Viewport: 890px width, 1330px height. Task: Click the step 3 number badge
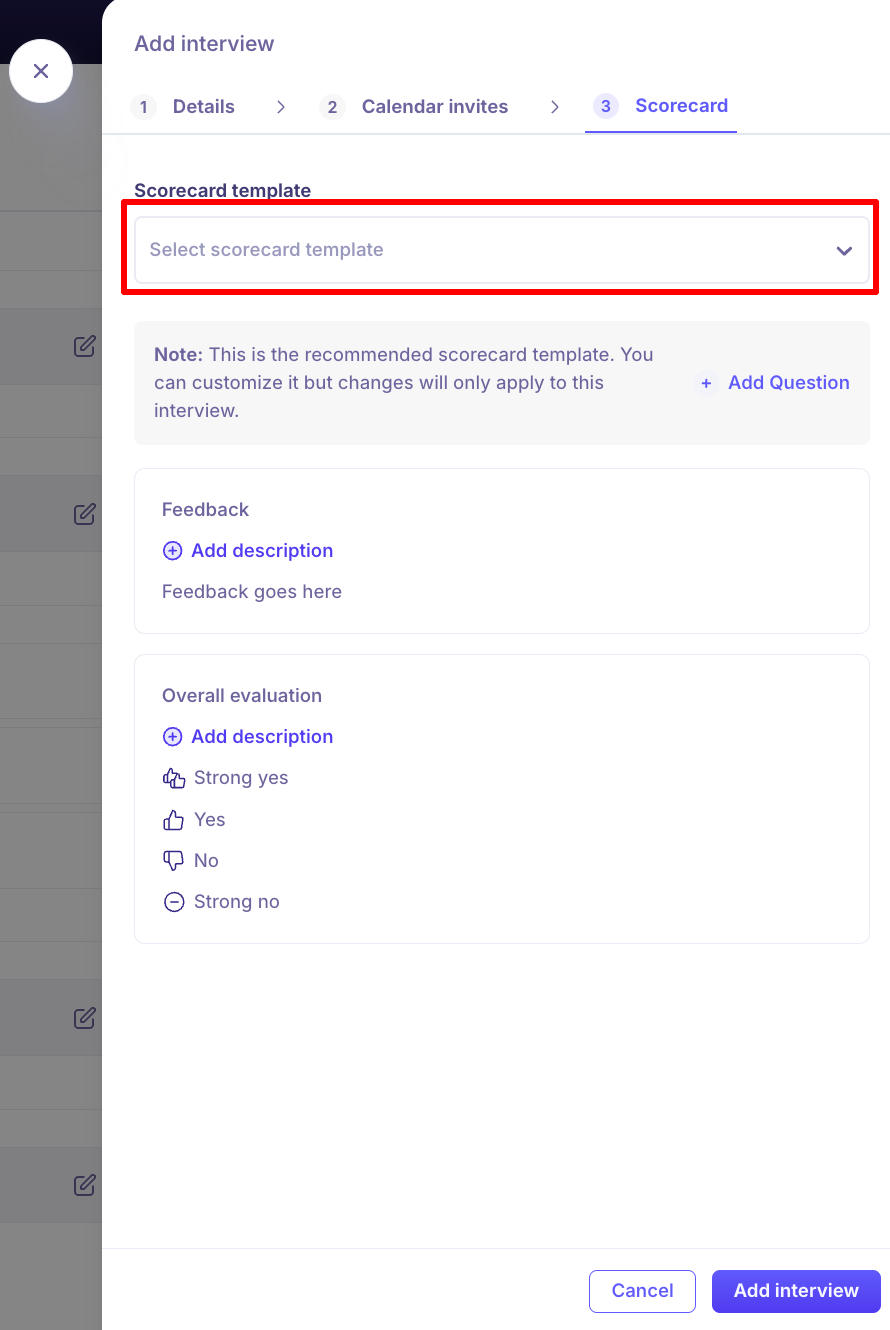605,106
